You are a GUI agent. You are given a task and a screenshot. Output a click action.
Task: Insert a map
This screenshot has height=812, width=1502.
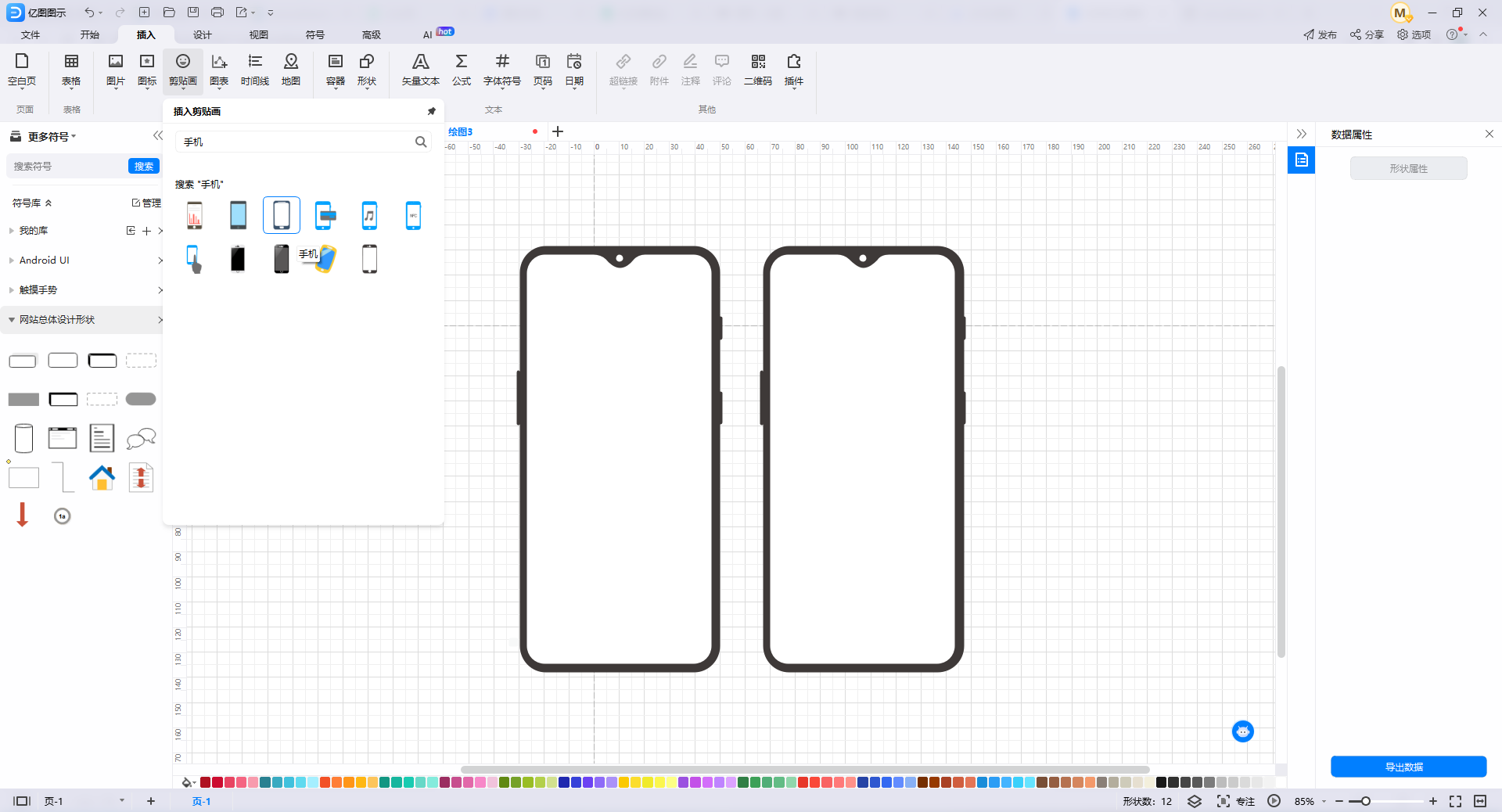(291, 70)
